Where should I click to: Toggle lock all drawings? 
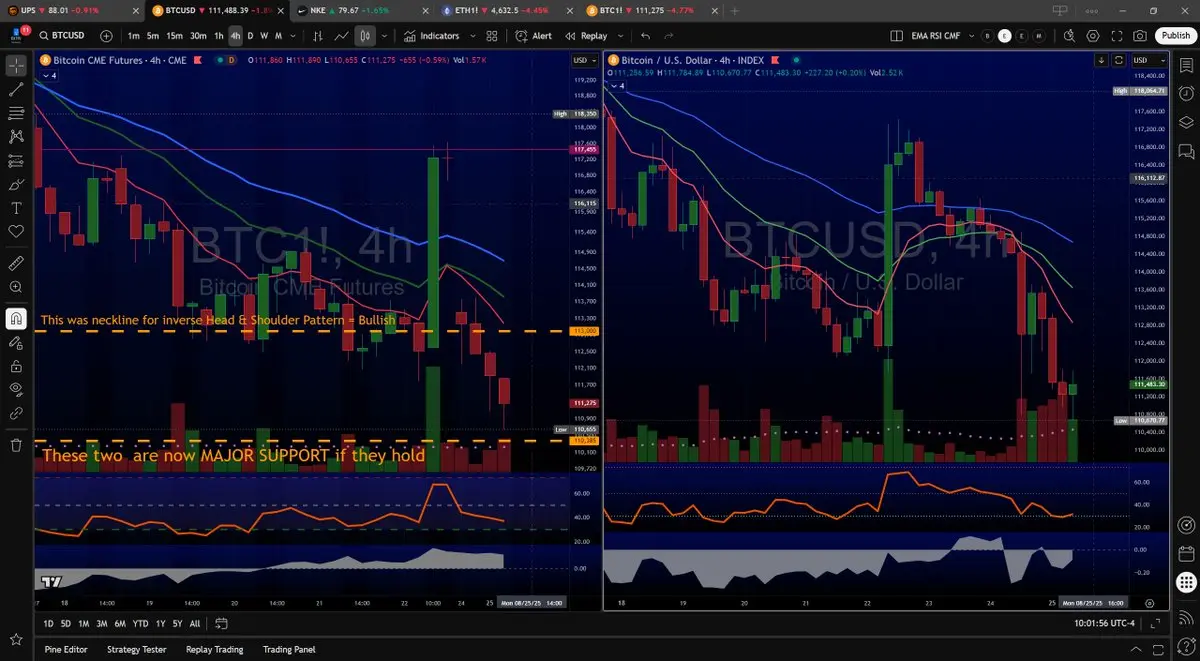click(x=16, y=365)
